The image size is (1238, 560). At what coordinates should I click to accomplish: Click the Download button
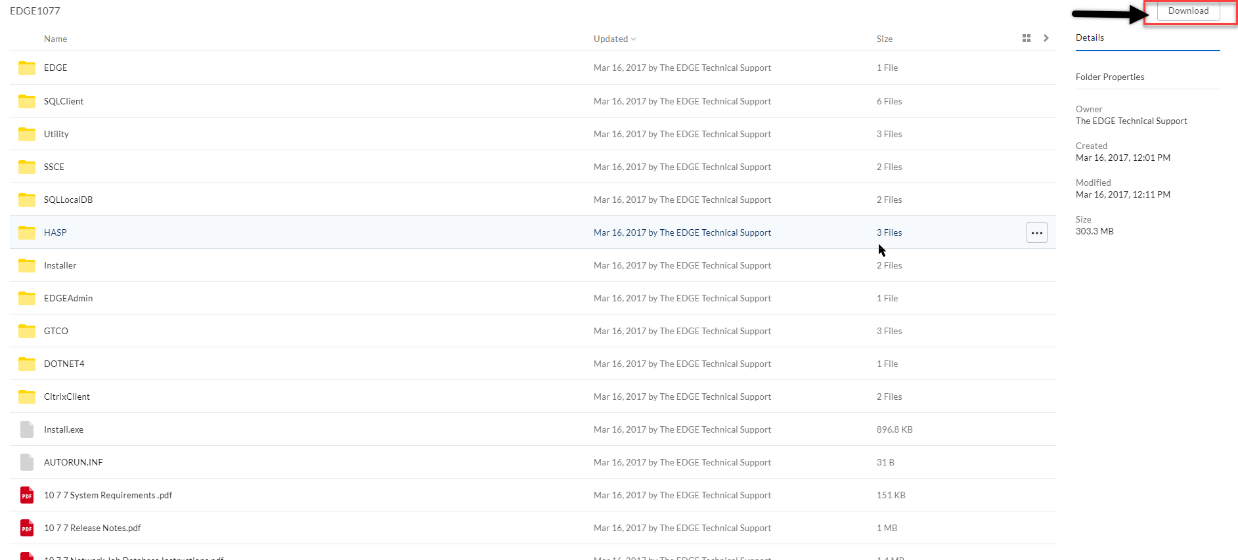pos(1188,11)
